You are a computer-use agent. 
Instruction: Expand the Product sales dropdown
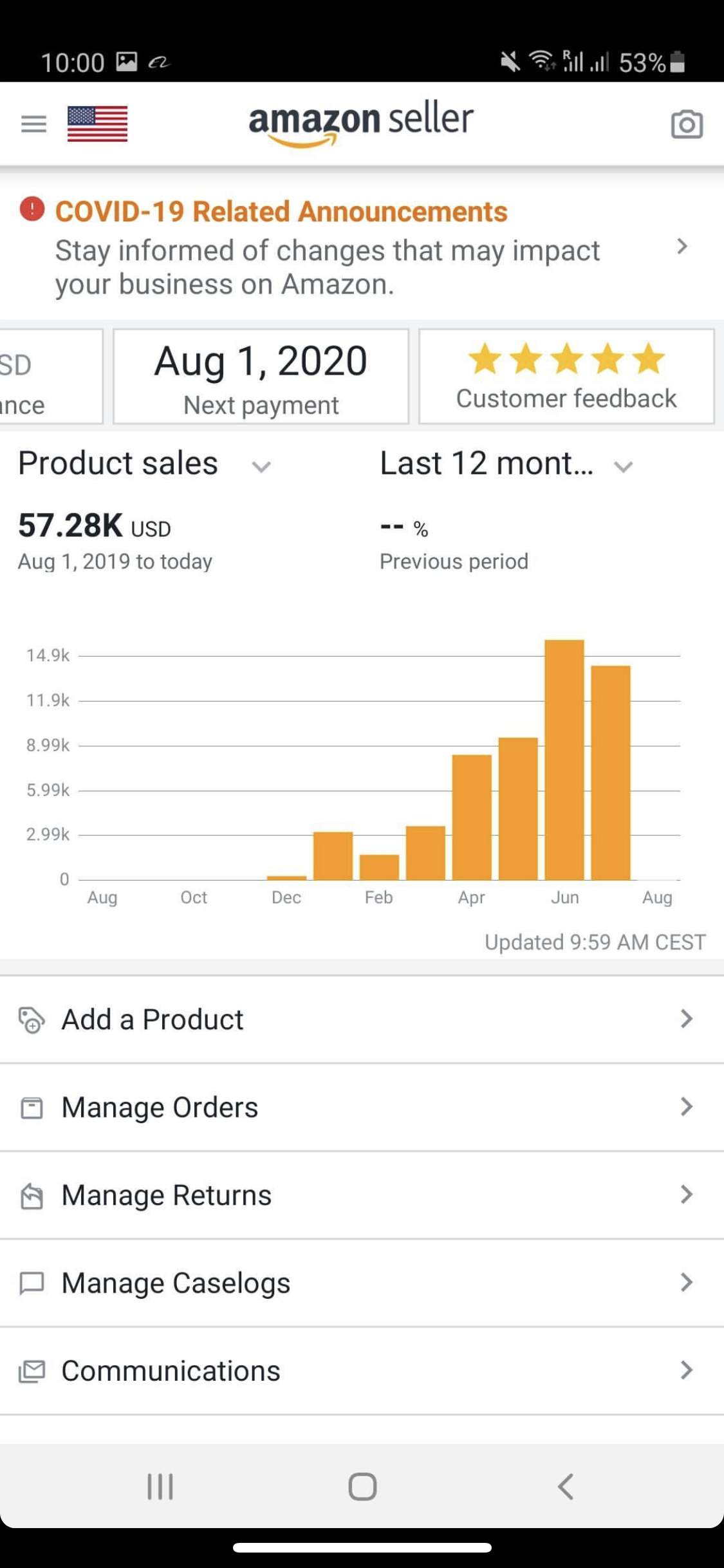point(261,466)
